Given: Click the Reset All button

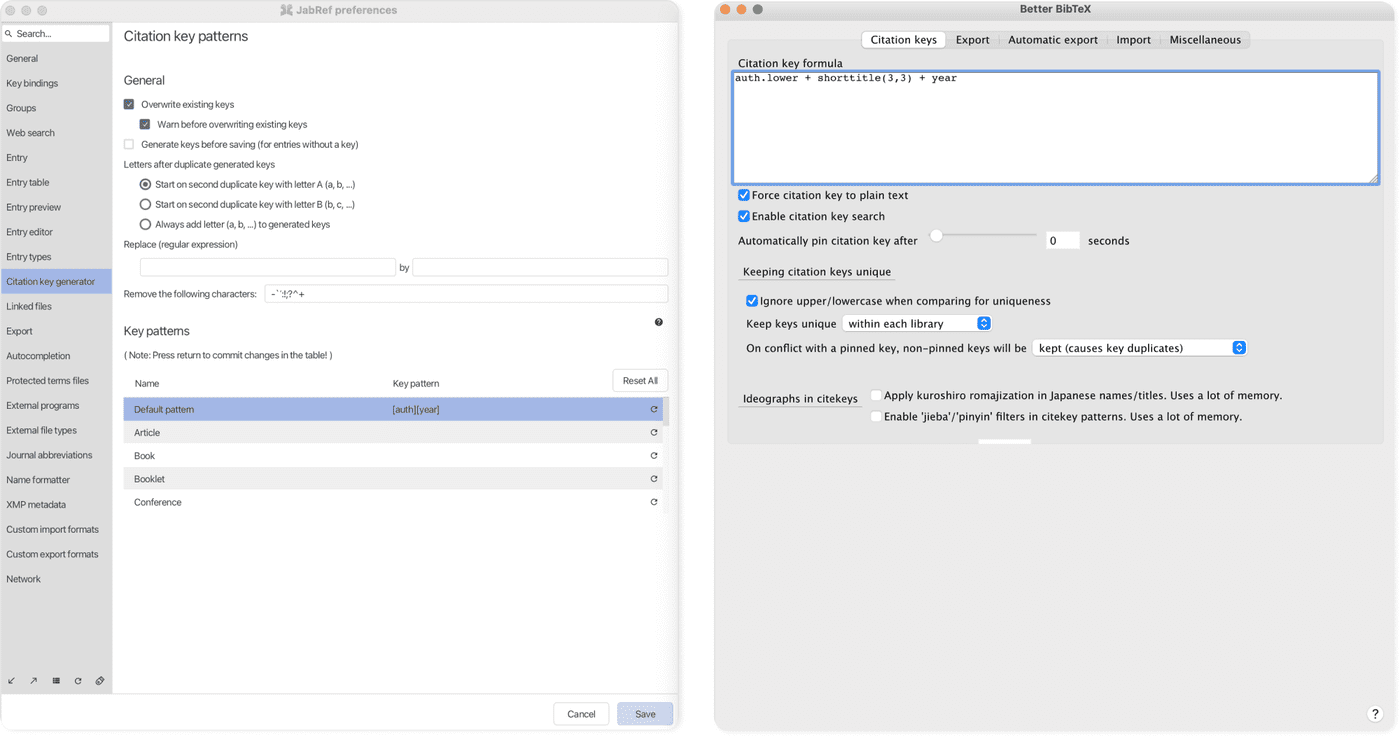Looking at the screenshot, I should [639, 380].
